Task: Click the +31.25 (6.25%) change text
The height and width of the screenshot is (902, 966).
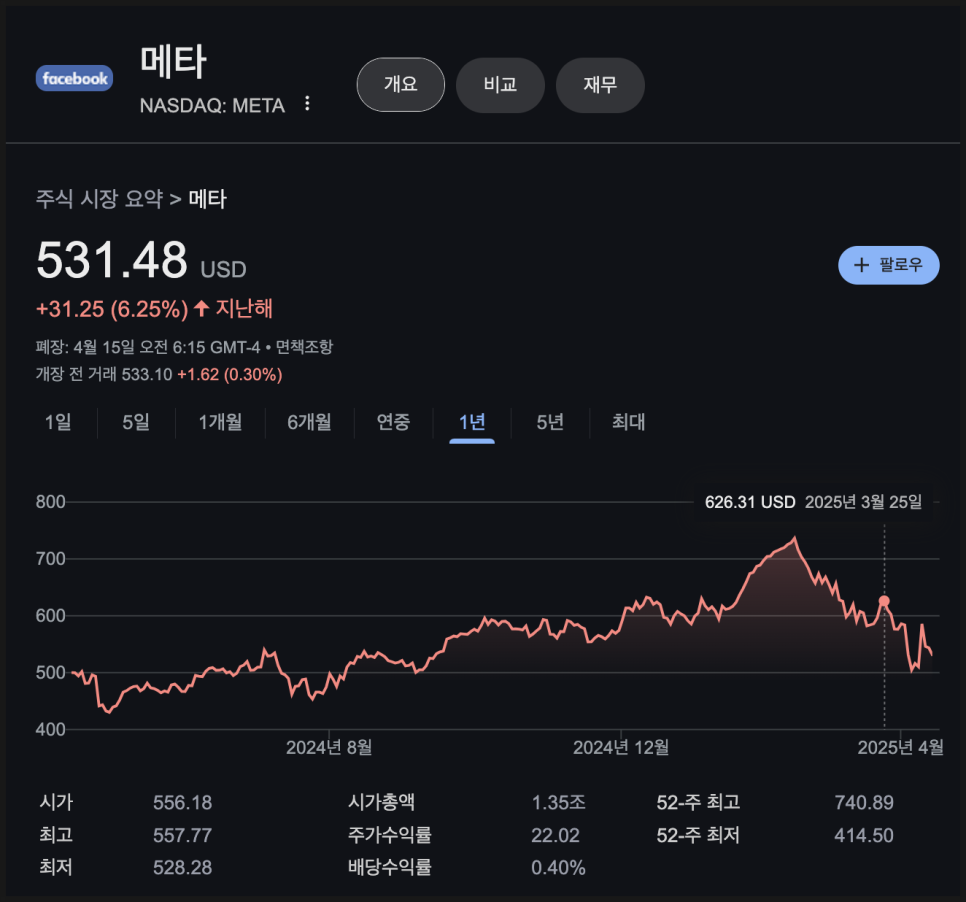Action: click(112, 309)
